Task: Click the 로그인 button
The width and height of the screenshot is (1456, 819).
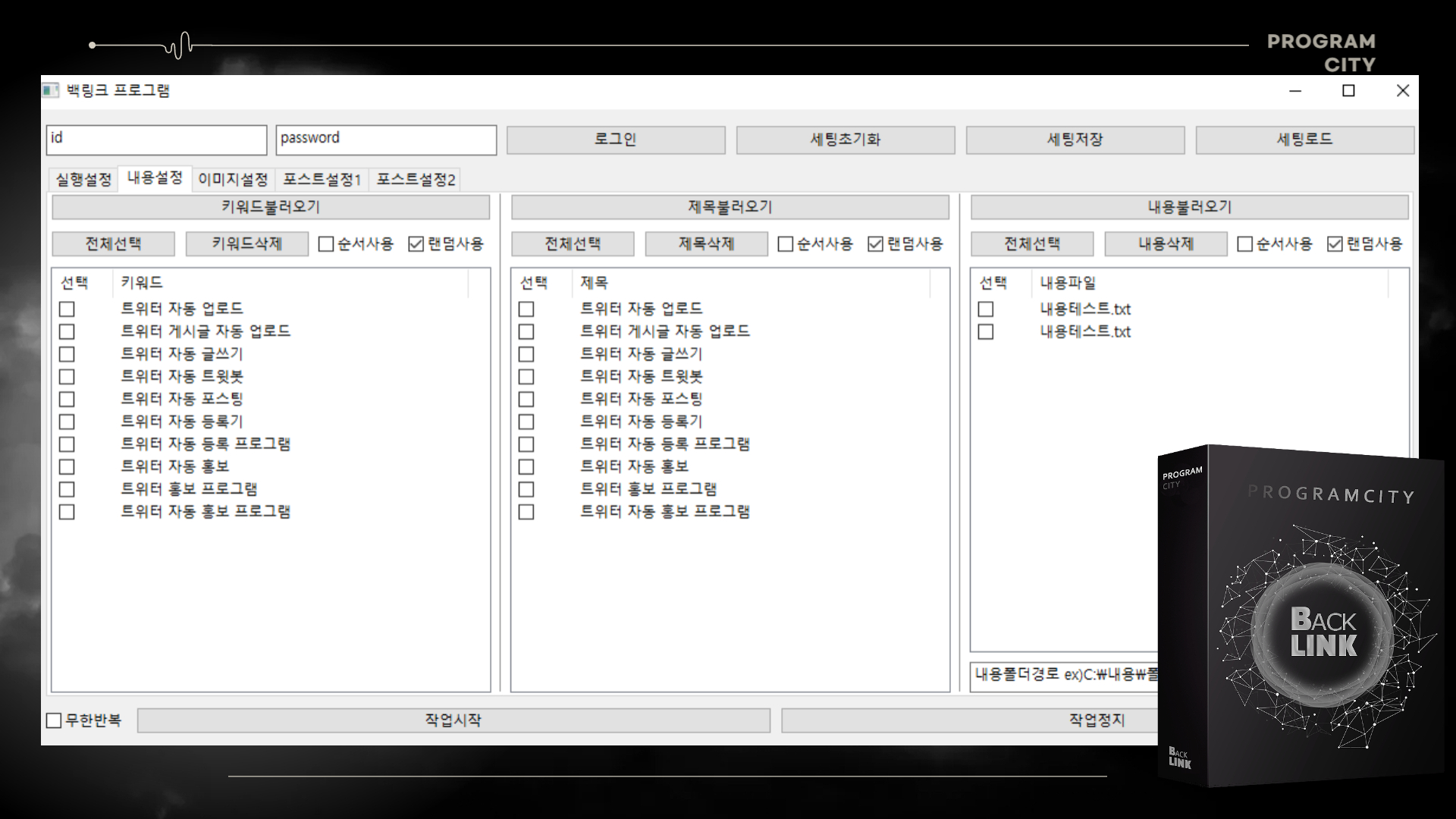Action: tap(616, 140)
